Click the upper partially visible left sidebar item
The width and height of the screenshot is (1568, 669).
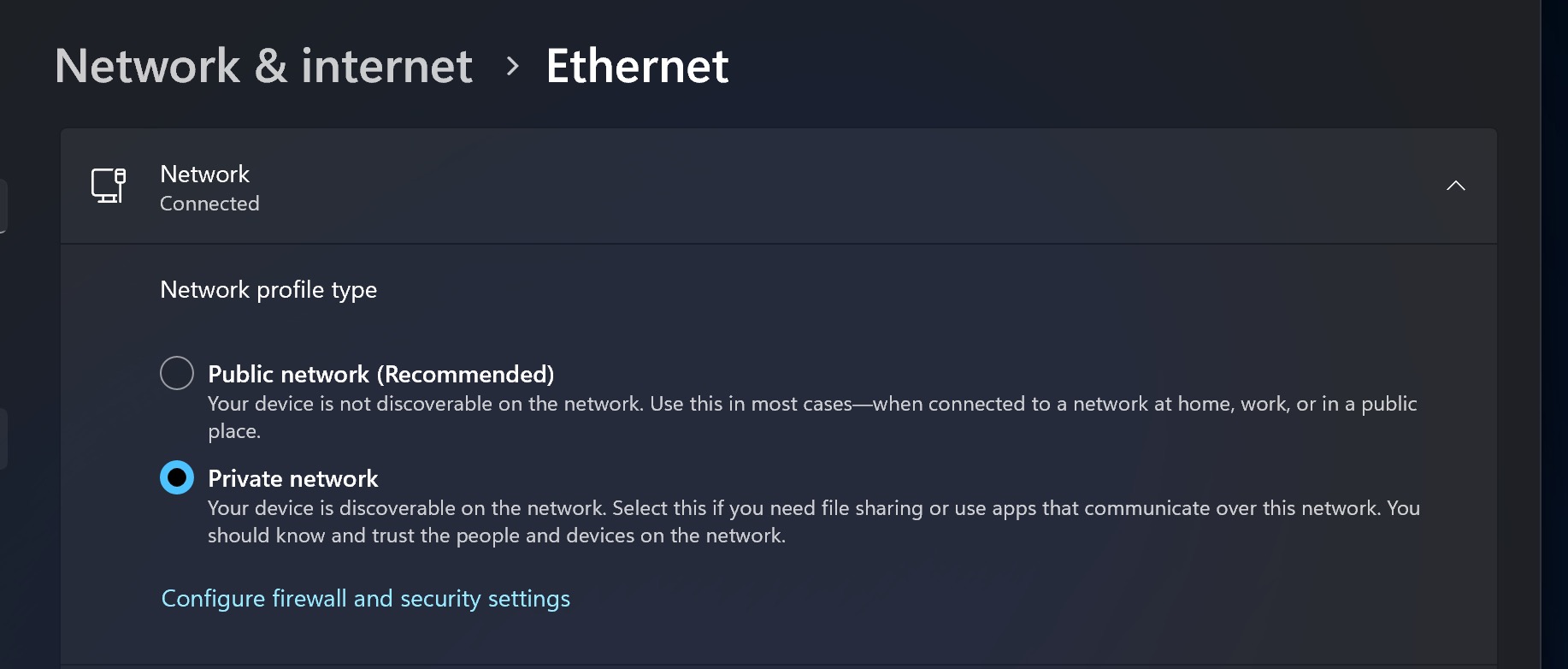pos(3,205)
